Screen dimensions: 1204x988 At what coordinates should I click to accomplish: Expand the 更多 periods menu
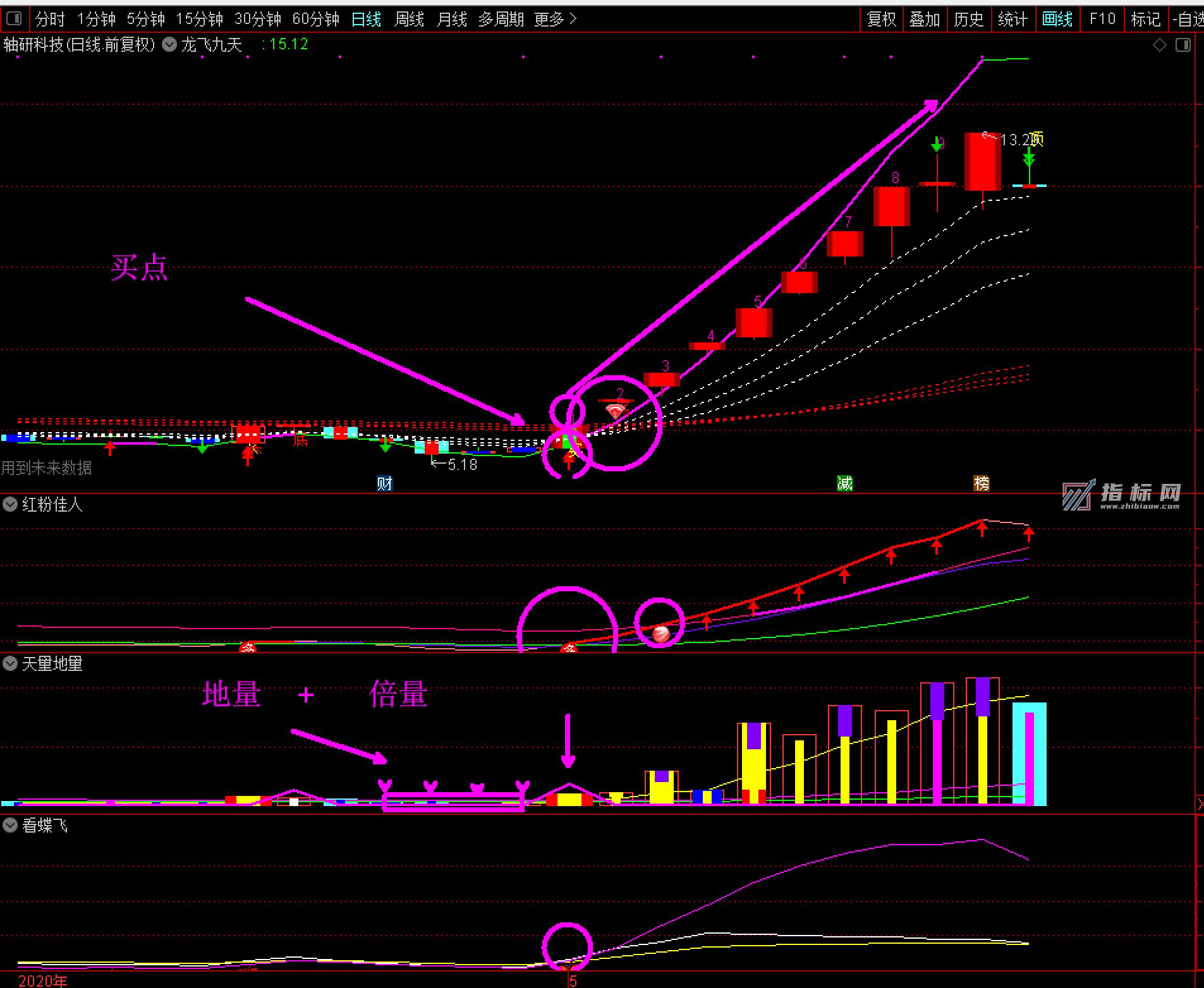click(556, 20)
